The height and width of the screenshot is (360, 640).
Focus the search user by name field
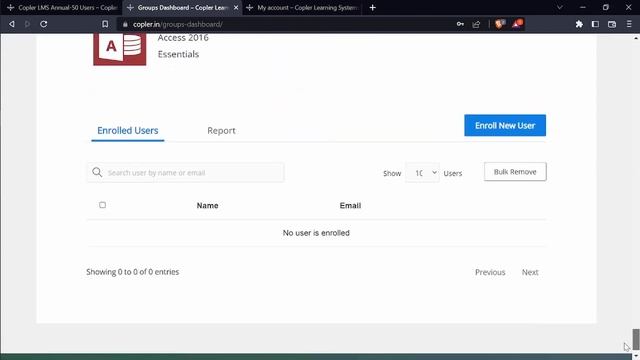(x=186, y=172)
